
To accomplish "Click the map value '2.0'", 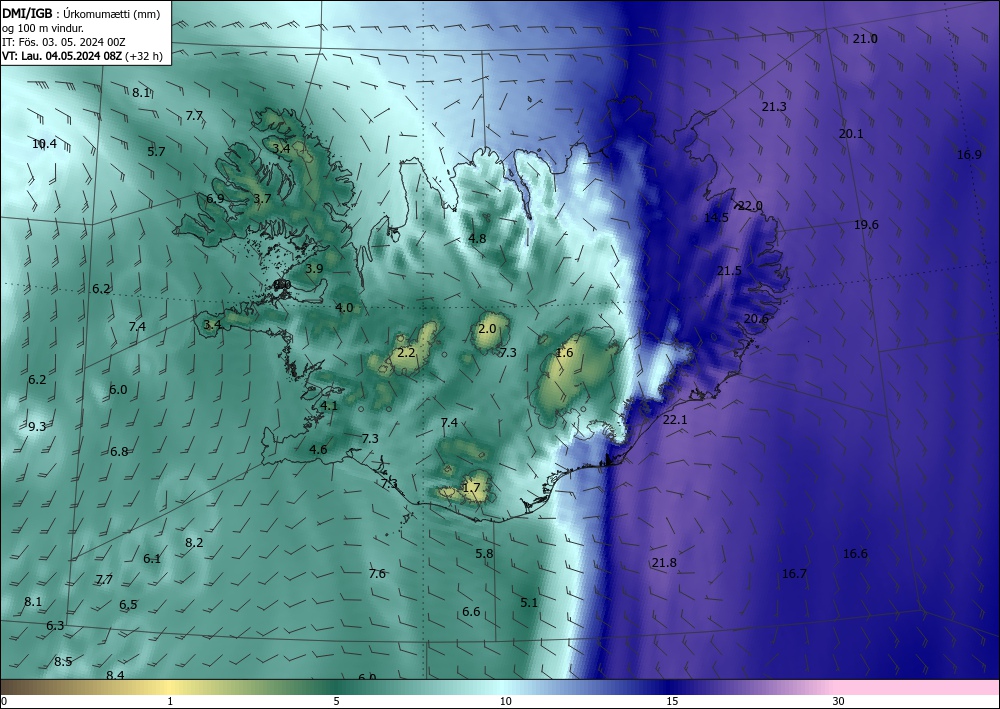I will 487,329.
